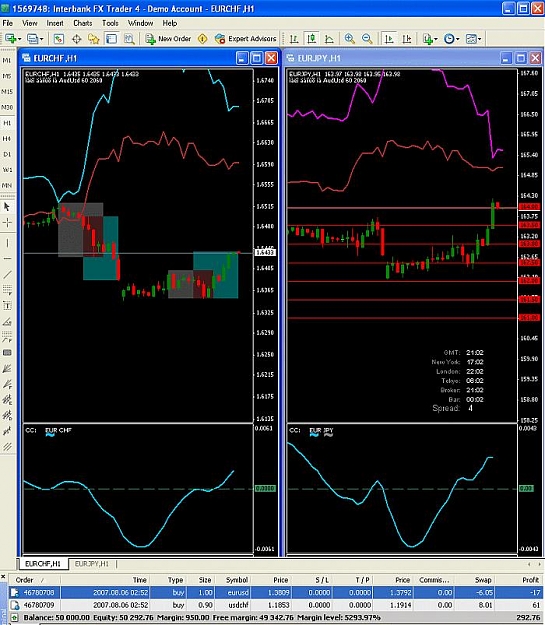Select the Crosshair tool

(x=7, y=222)
